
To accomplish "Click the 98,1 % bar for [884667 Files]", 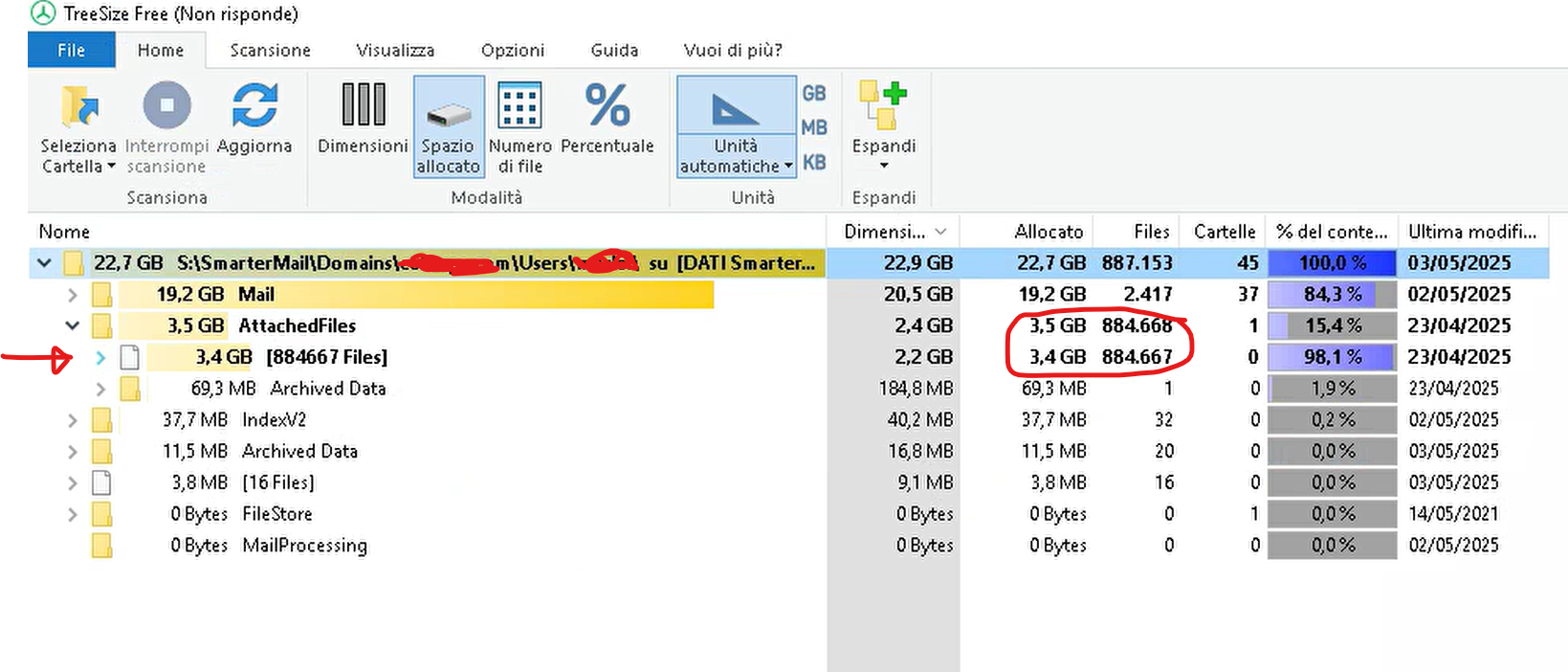I will [x=1332, y=357].
